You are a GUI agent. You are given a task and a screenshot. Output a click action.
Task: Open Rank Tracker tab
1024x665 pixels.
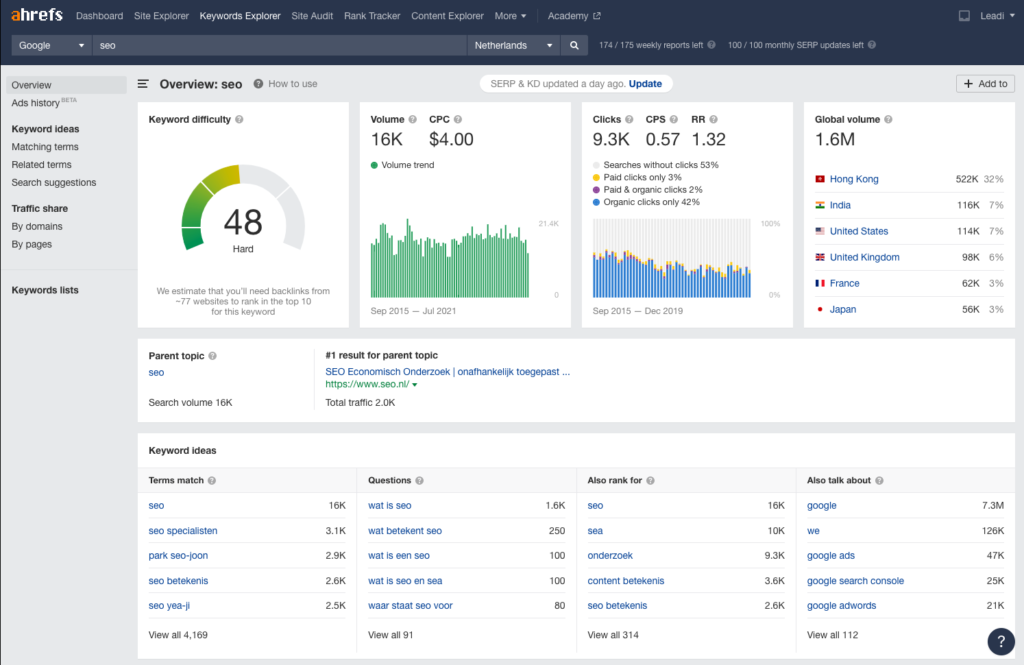point(372,16)
